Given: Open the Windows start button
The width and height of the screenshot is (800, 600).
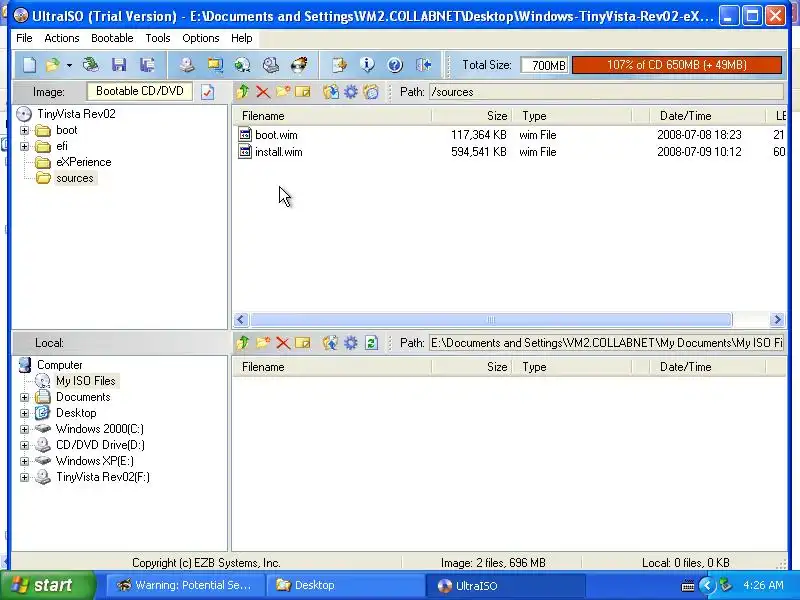Looking at the screenshot, I should coord(47,585).
